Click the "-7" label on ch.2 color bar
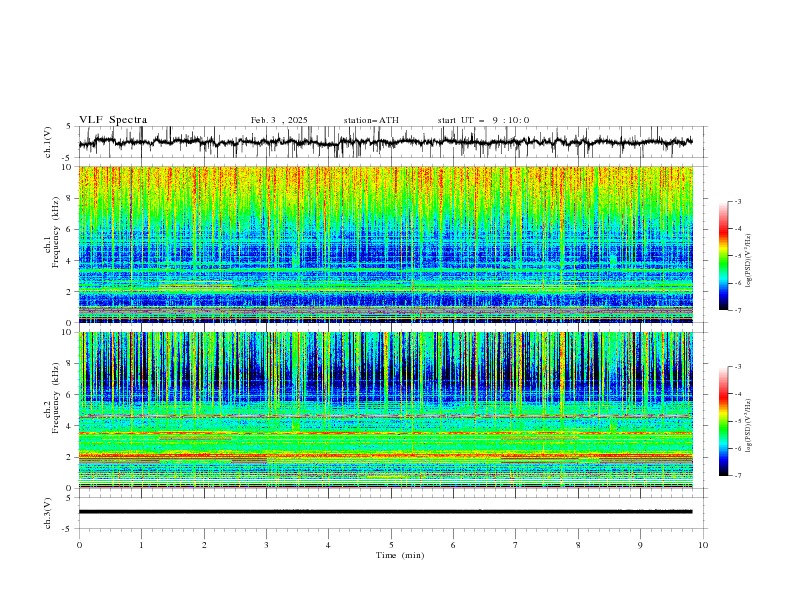 coord(737,476)
